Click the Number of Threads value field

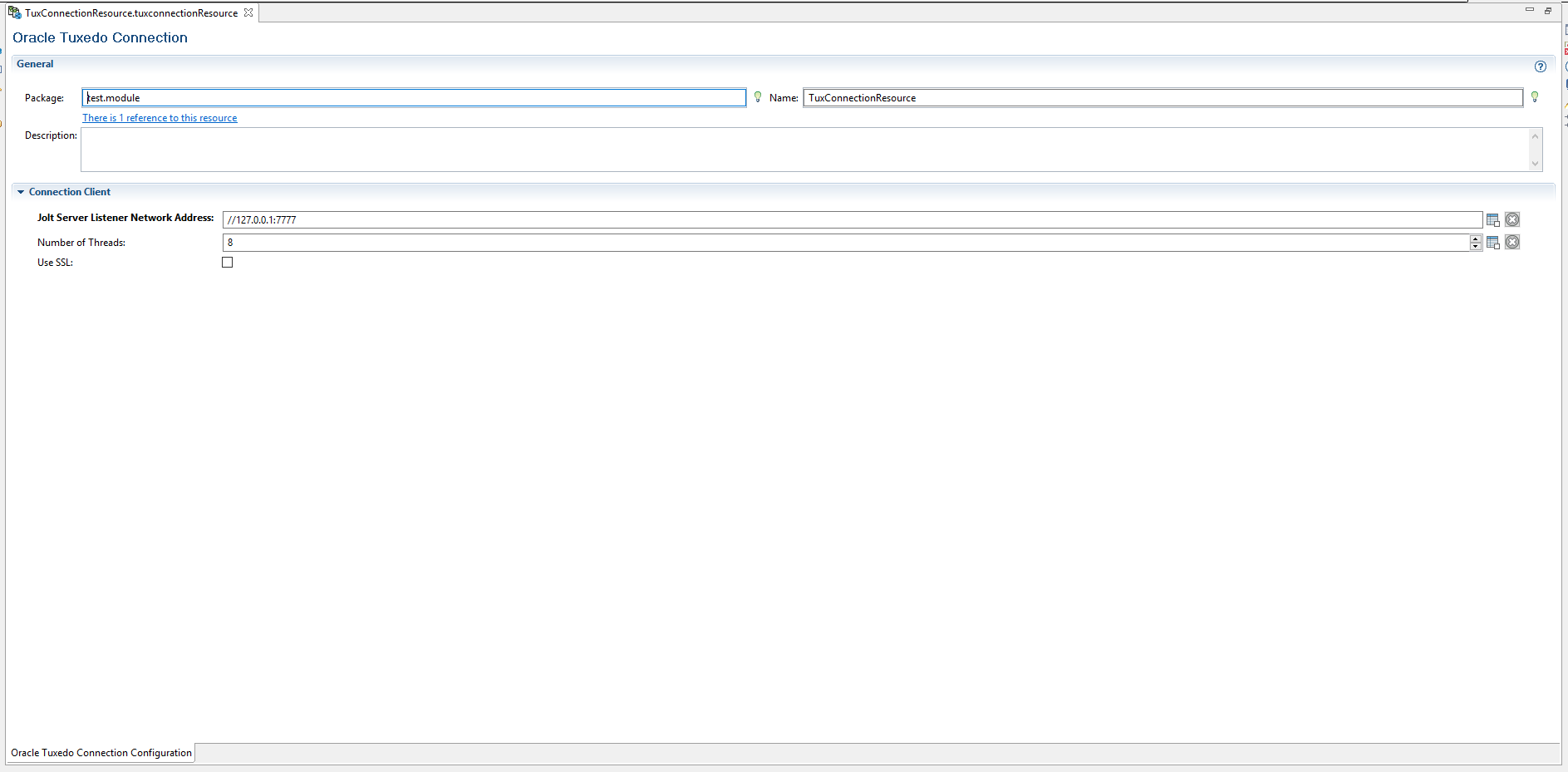846,243
